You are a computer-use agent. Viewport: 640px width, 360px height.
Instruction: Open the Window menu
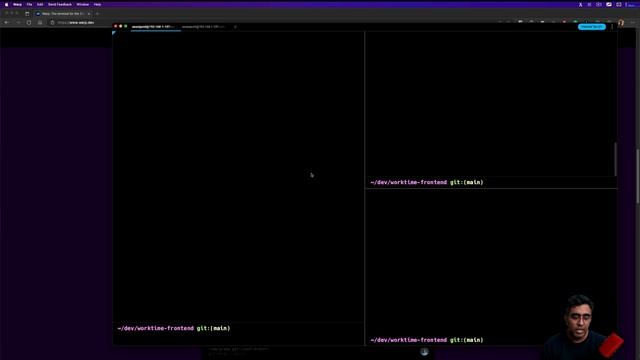click(x=82, y=4)
